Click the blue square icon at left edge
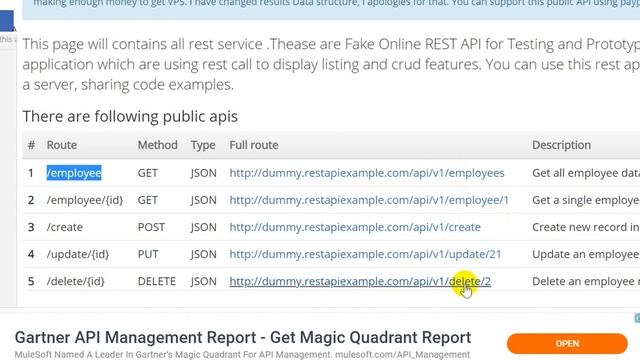Image resolution: width=640 pixels, height=360 pixels. (7, 21)
